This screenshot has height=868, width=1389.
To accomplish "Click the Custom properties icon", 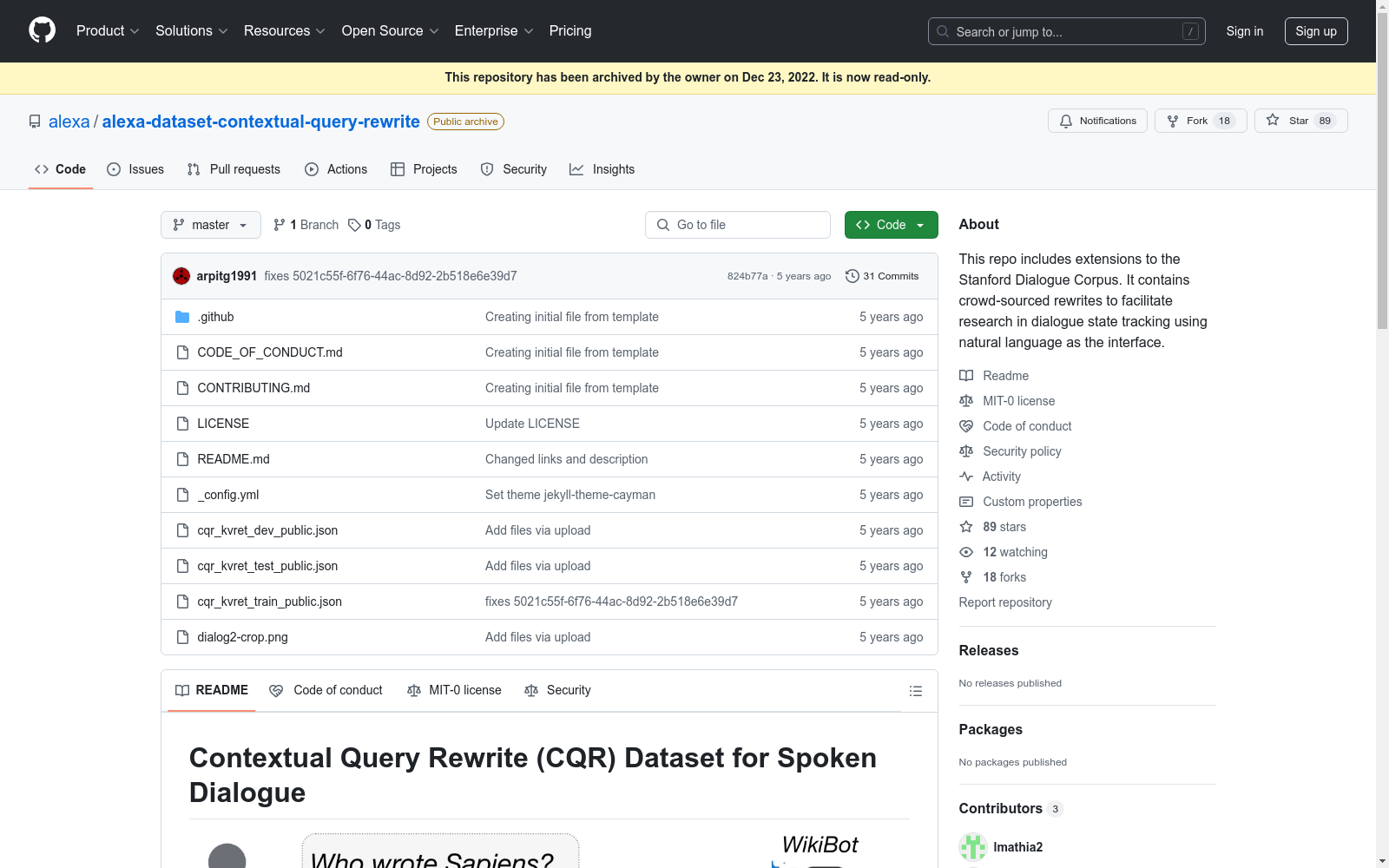I will click(966, 502).
